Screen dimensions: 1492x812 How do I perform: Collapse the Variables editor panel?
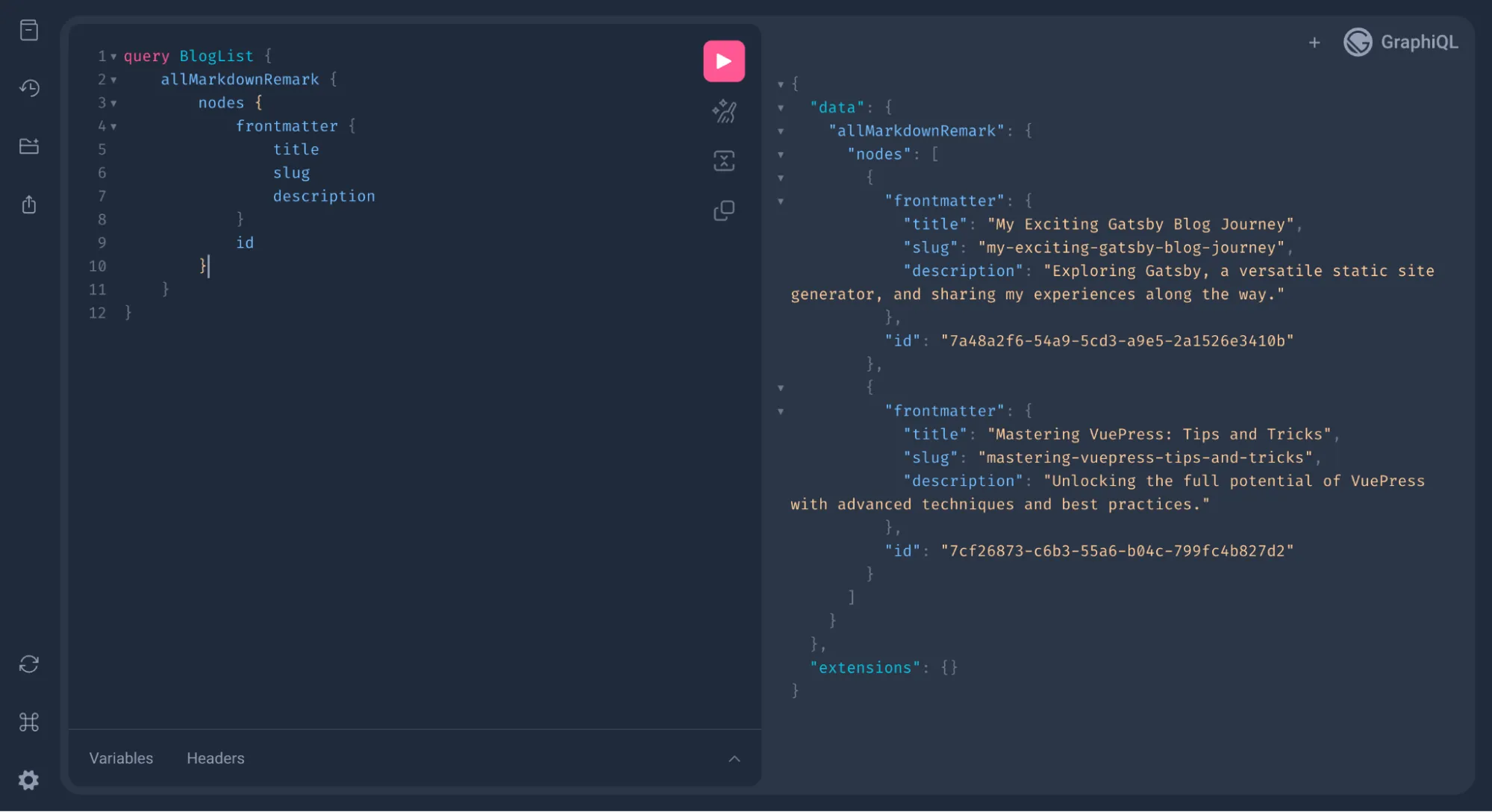734,758
